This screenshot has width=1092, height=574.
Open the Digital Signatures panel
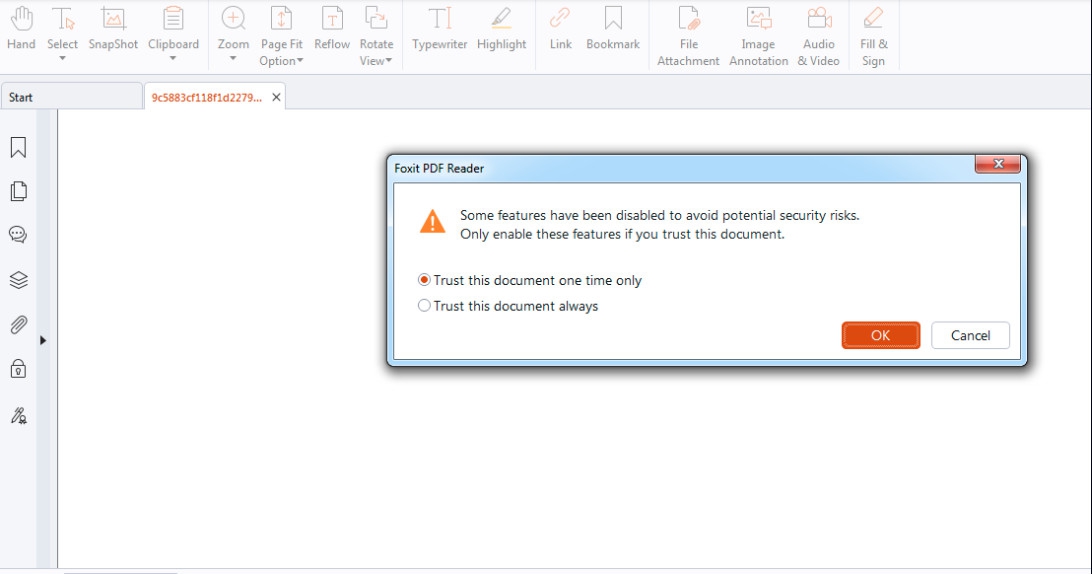click(19, 415)
